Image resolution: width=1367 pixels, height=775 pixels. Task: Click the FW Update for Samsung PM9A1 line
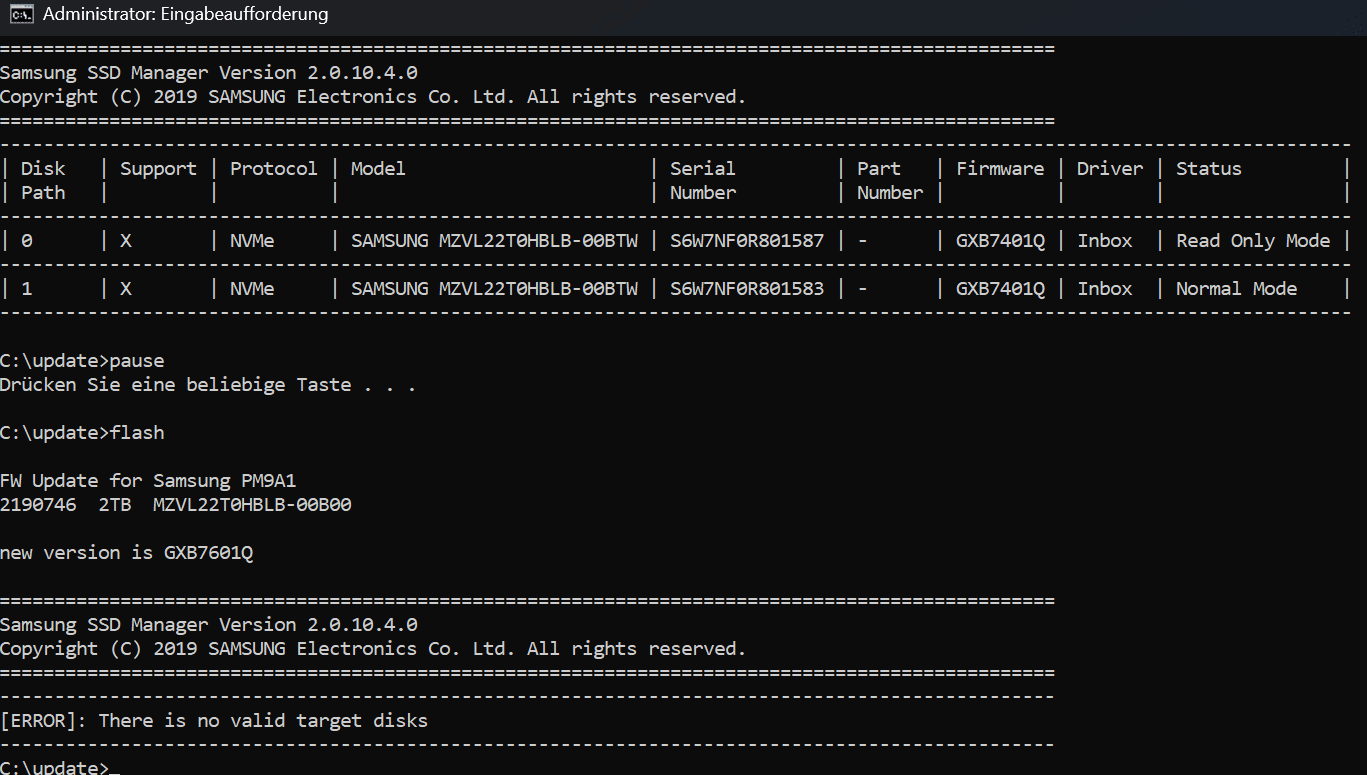(148, 481)
